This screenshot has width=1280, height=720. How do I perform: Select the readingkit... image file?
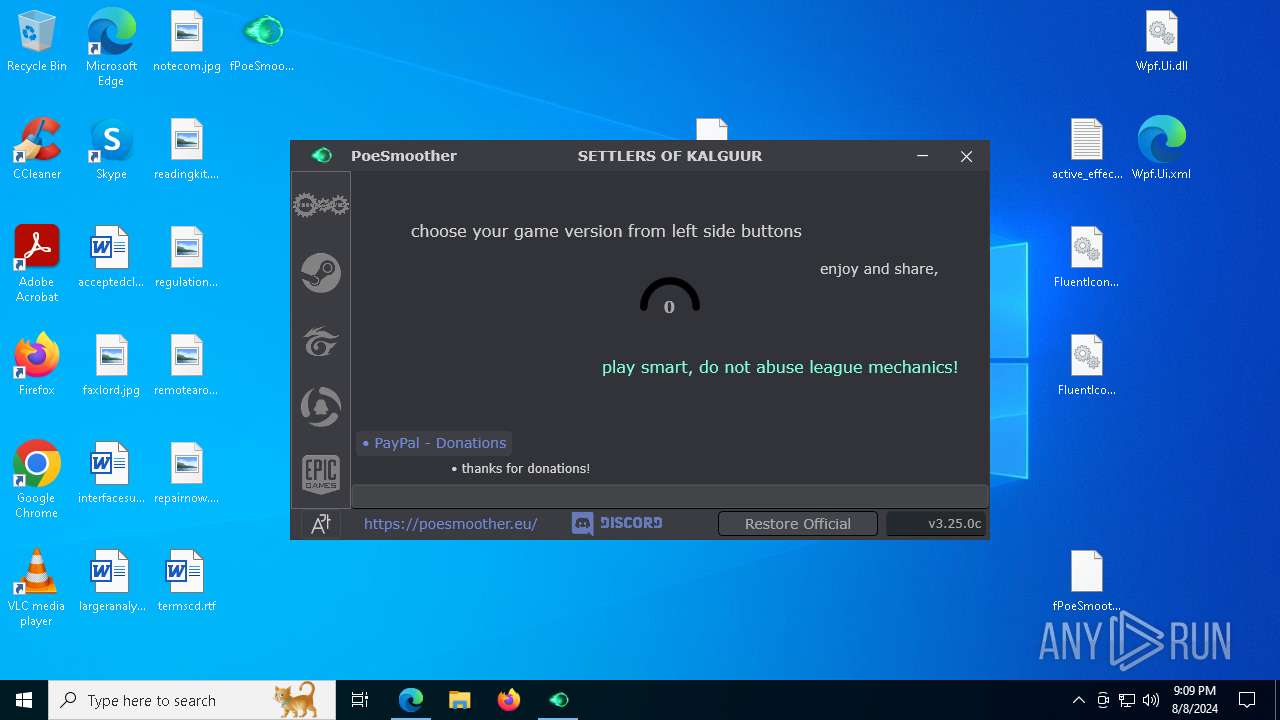(x=187, y=149)
